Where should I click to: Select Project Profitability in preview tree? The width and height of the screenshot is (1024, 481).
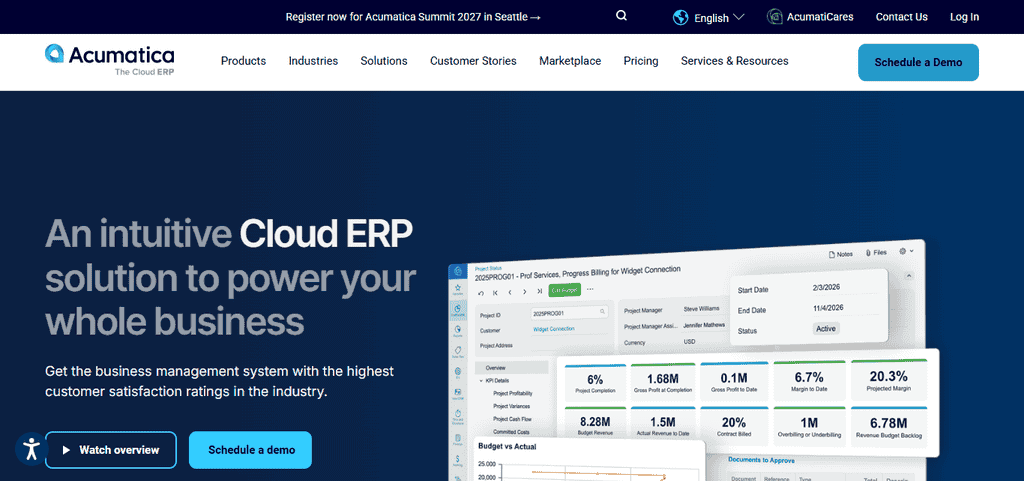(x=513, y=394)
